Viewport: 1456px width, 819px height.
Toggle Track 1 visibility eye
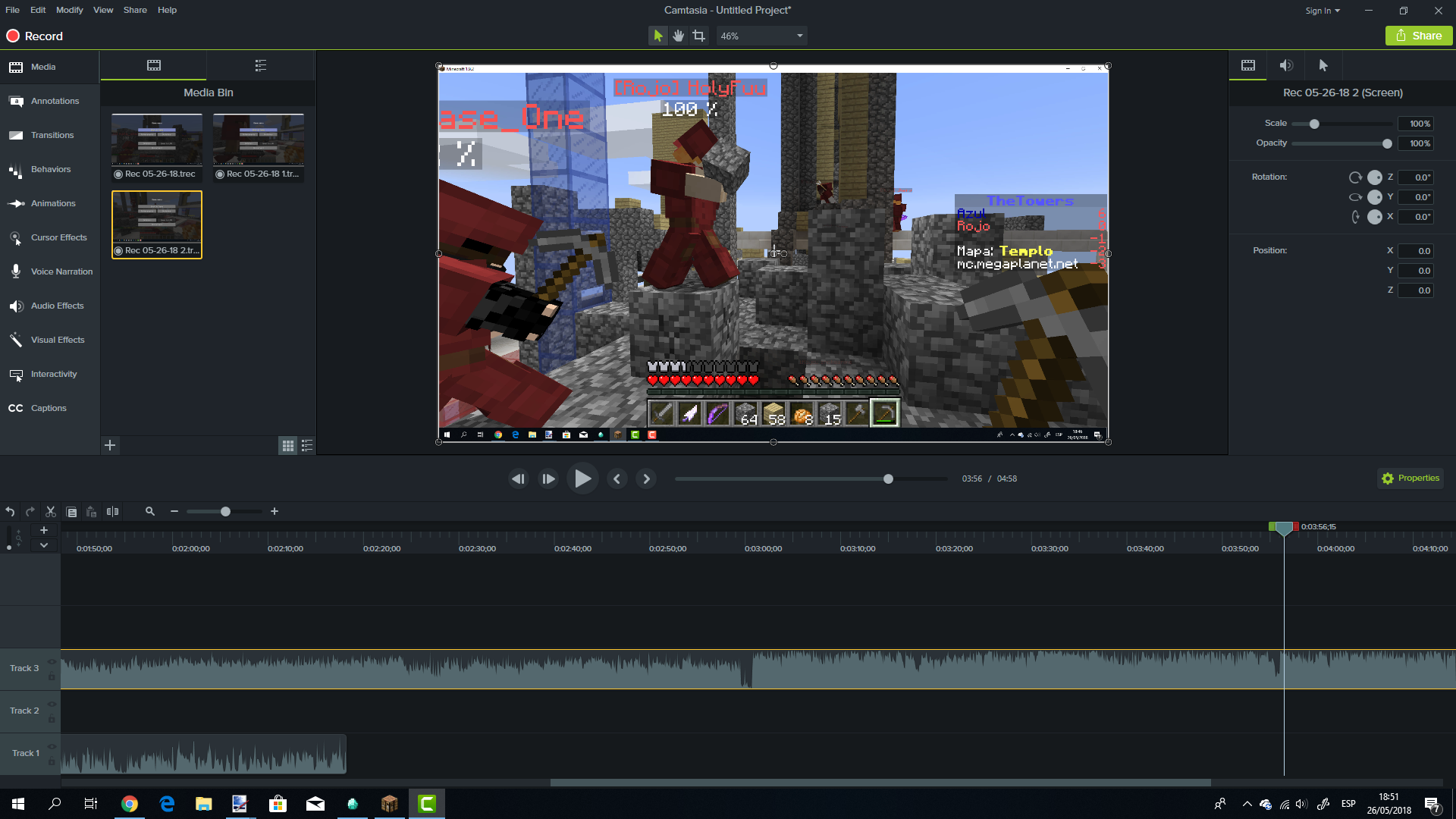(52, 747)
